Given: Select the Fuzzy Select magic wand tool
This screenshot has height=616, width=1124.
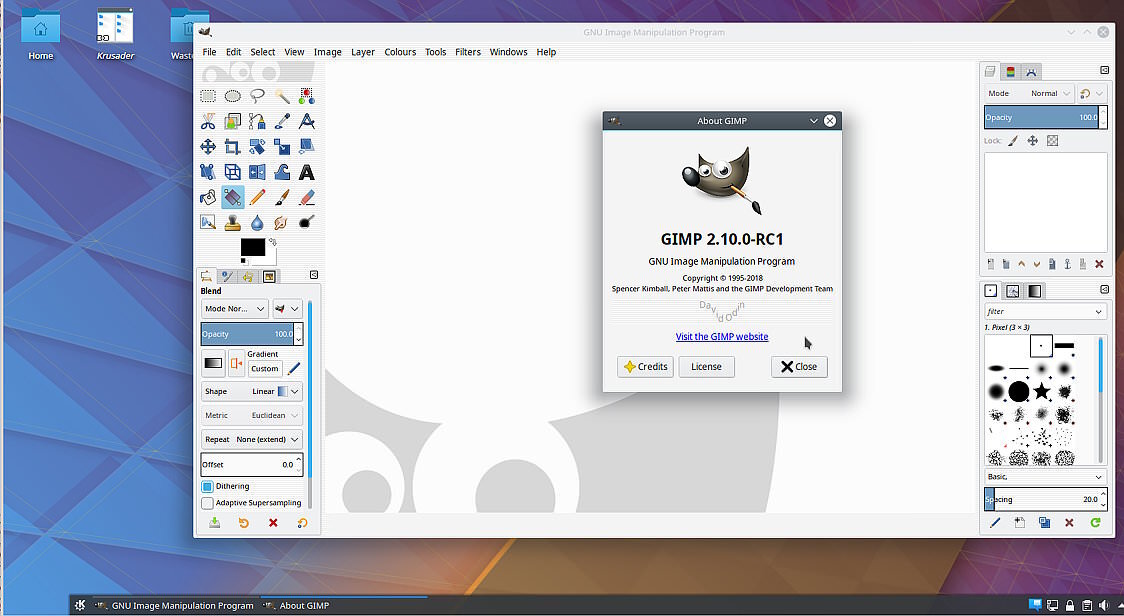Looking at the screenshot, I should (282, 96).
